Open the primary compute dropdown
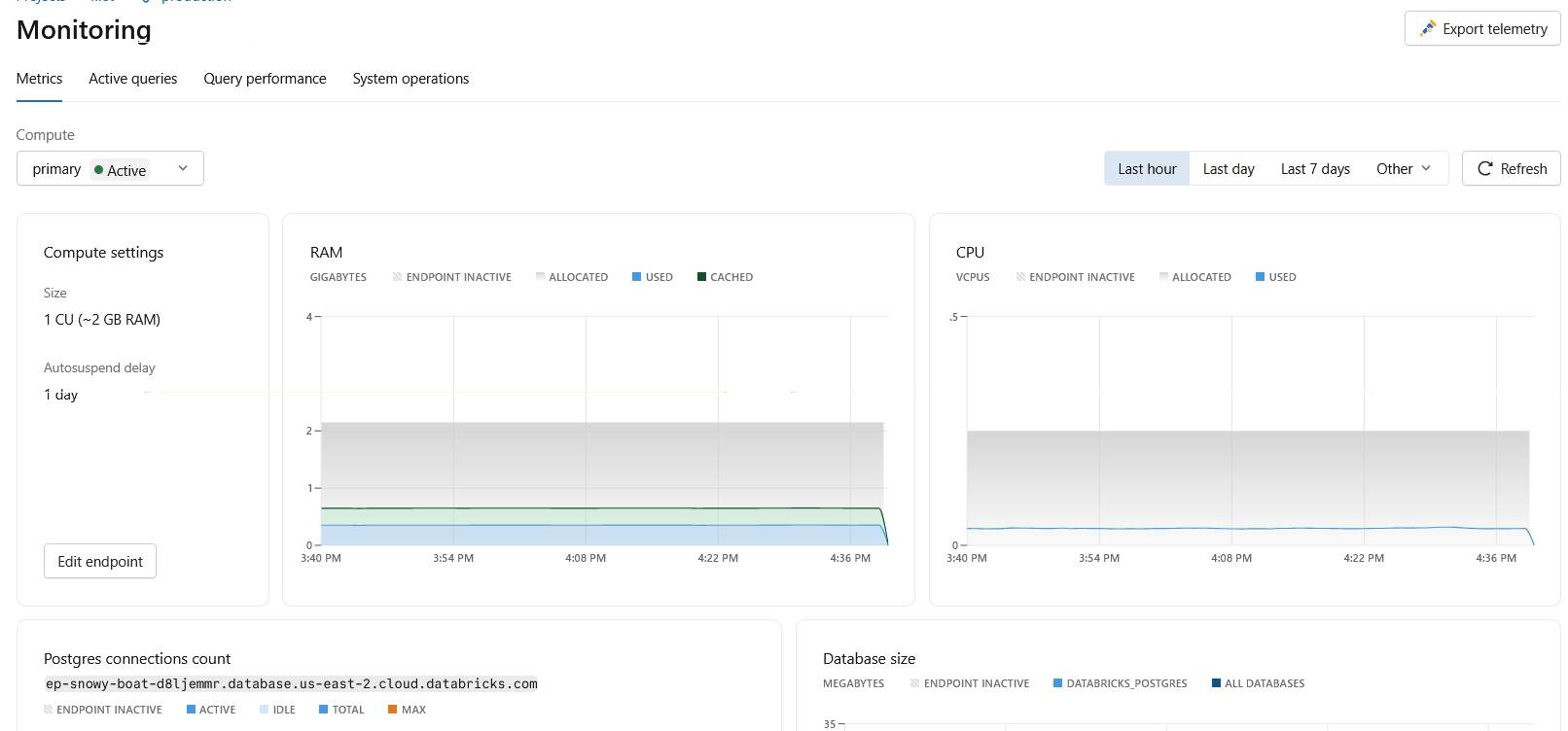 (x=110, y=168)
